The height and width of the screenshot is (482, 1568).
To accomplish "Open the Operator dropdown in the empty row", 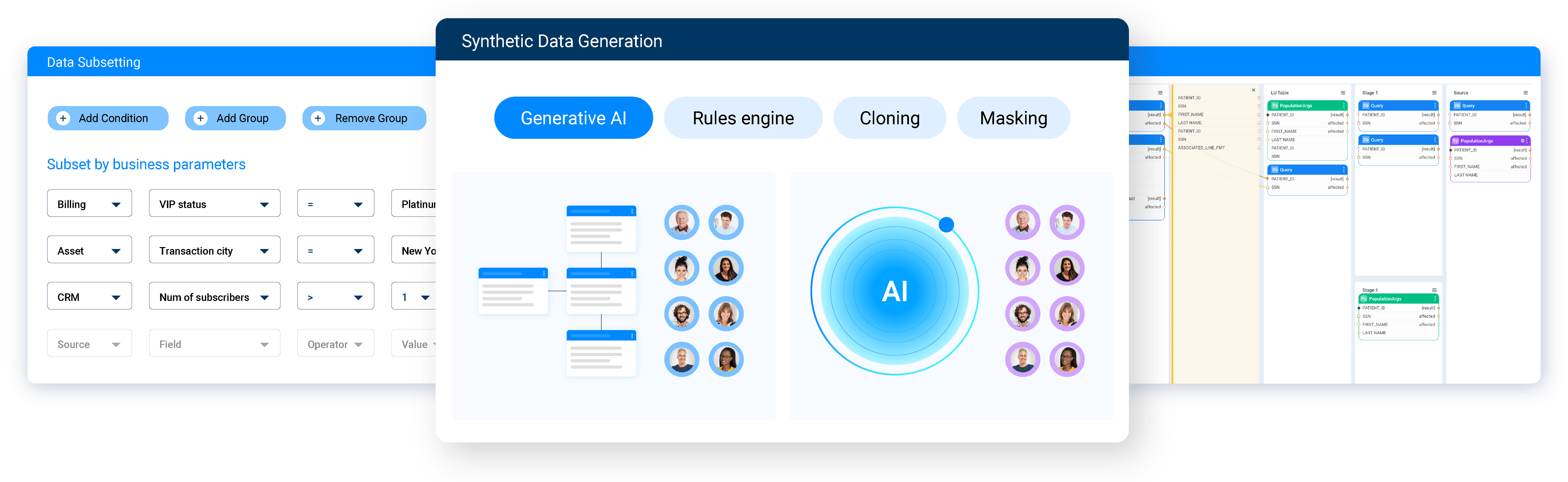I will [x=336, y=343].
